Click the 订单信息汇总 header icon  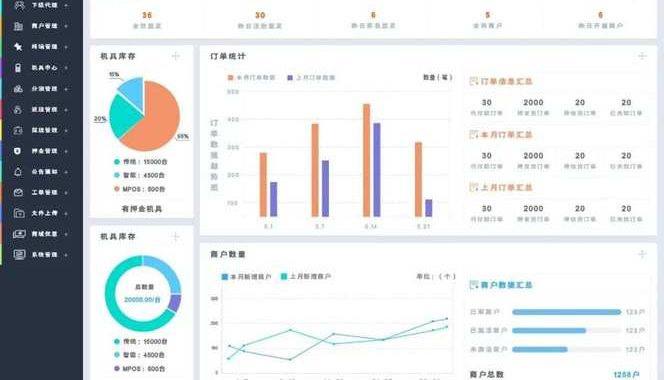473,81
